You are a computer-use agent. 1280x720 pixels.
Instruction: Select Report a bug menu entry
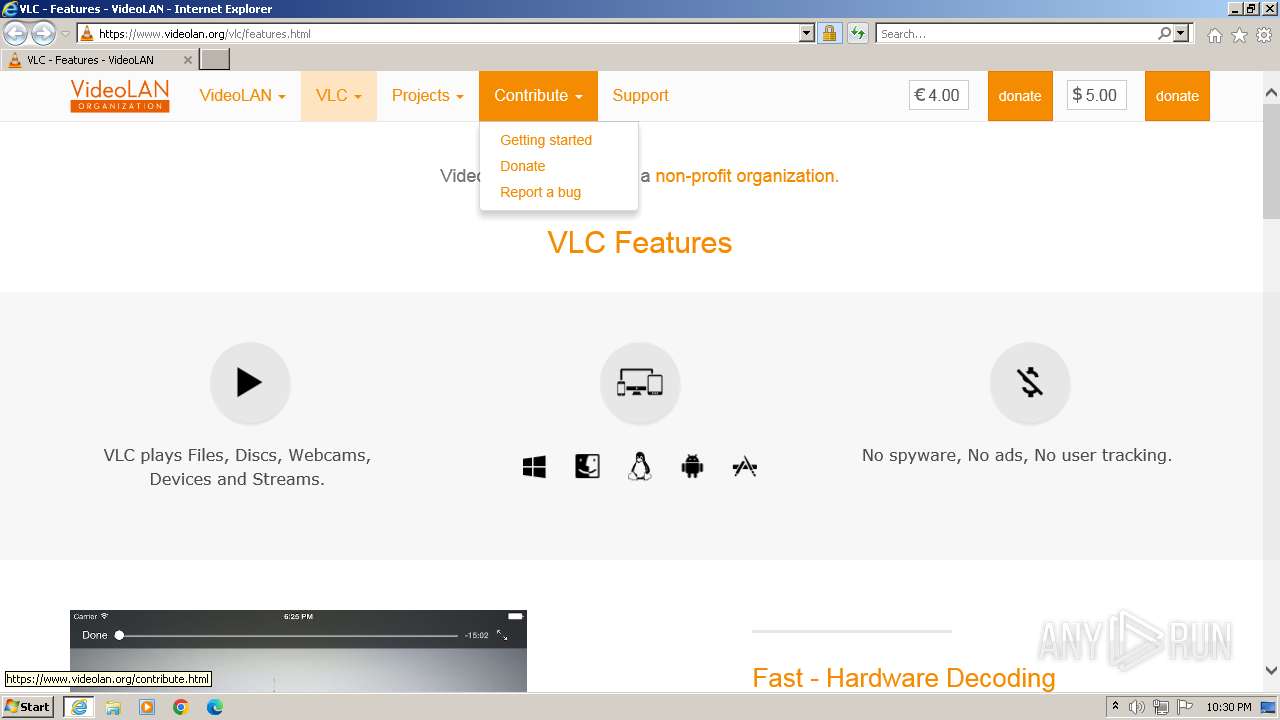click(540, 192)
